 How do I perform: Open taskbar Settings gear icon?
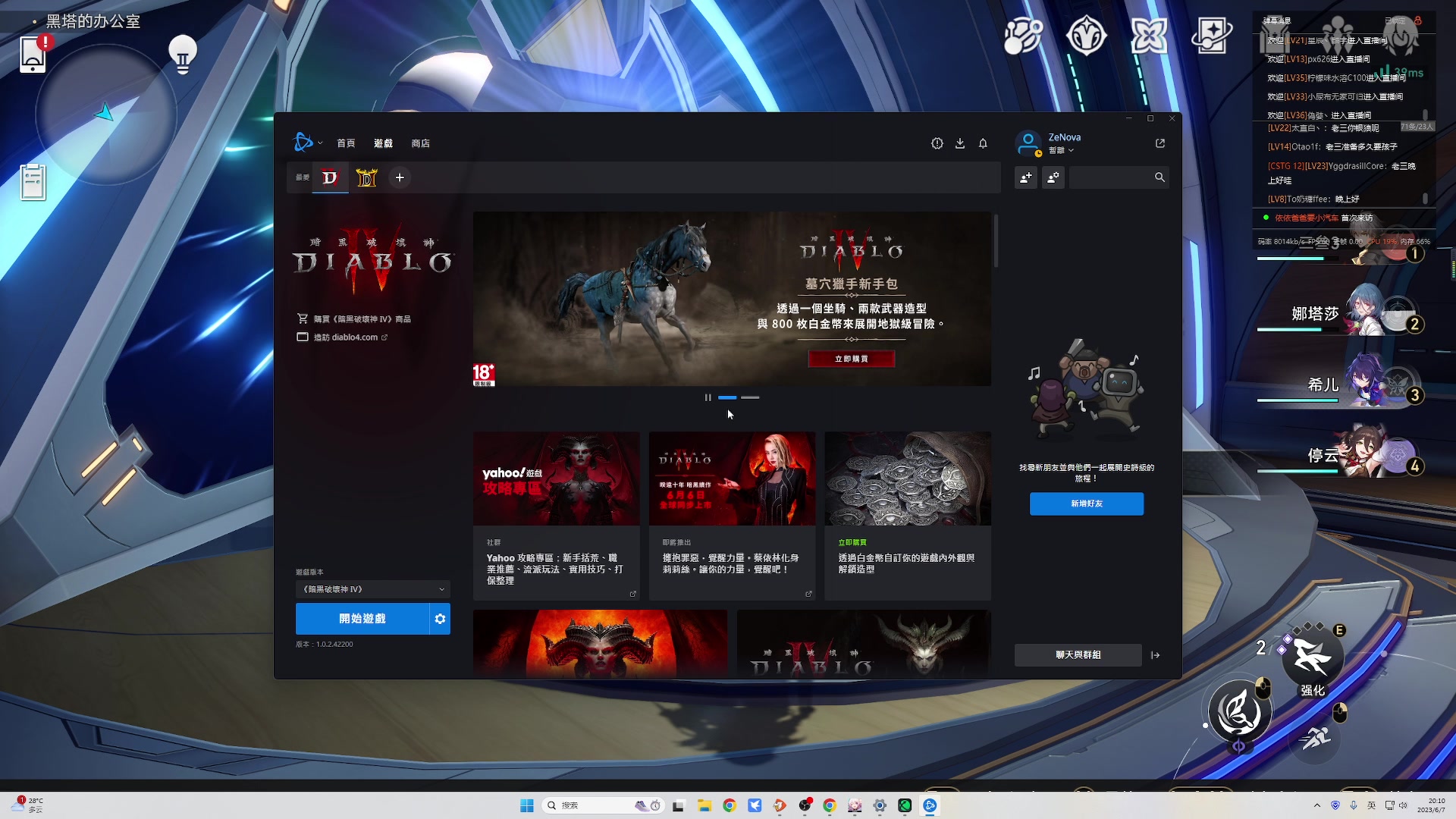880,805
